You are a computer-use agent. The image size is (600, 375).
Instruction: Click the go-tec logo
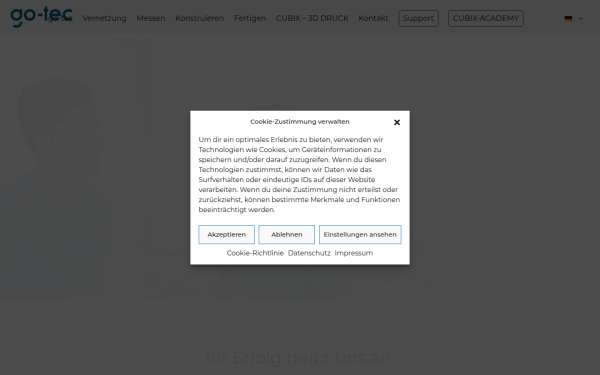tap(41, 17)
